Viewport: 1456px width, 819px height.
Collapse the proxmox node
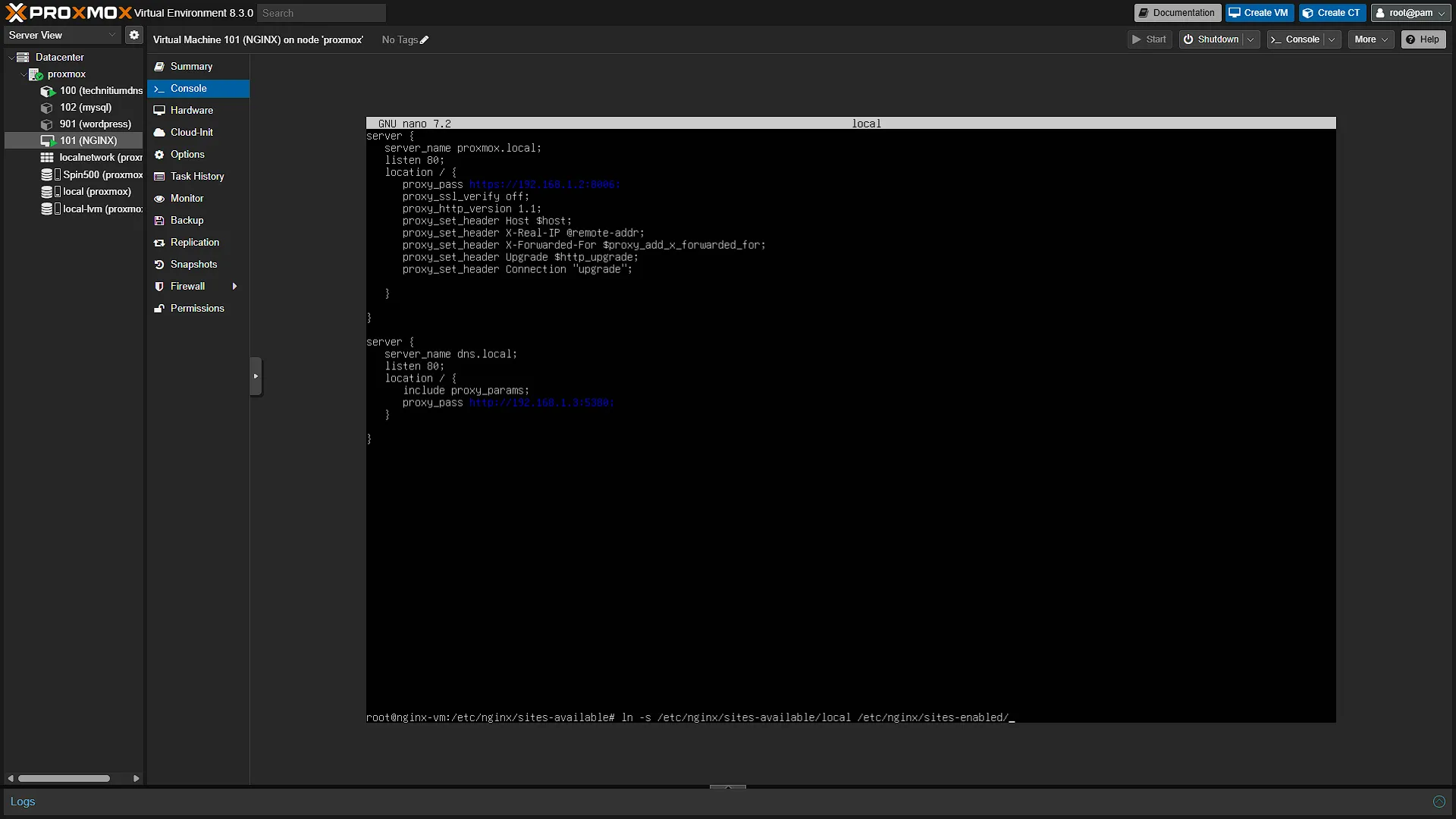pos(24,74)
